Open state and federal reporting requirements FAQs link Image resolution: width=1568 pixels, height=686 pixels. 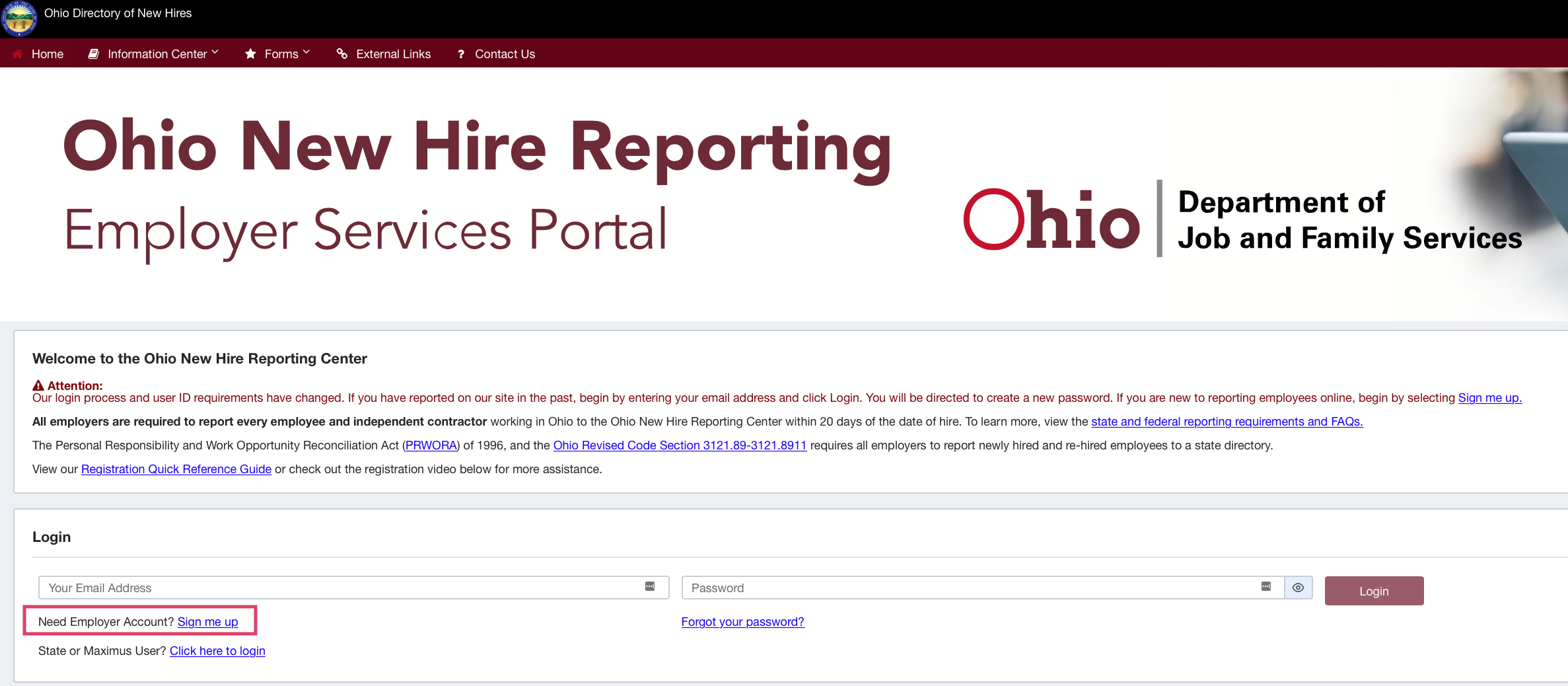pos(1227,422)
